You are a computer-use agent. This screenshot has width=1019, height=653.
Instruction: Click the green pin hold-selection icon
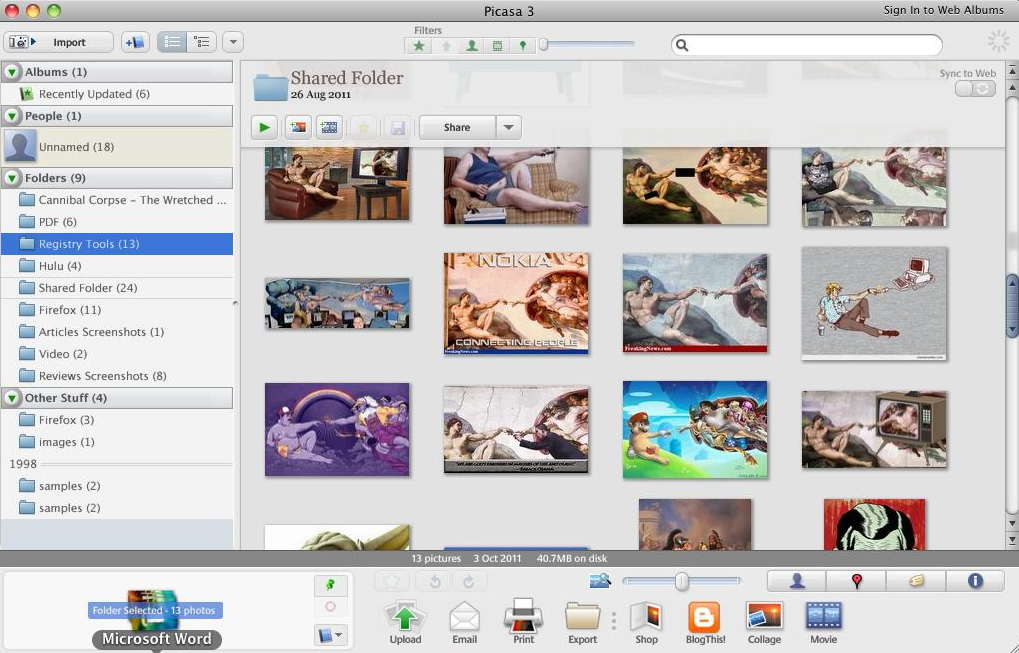click(331, 585)
